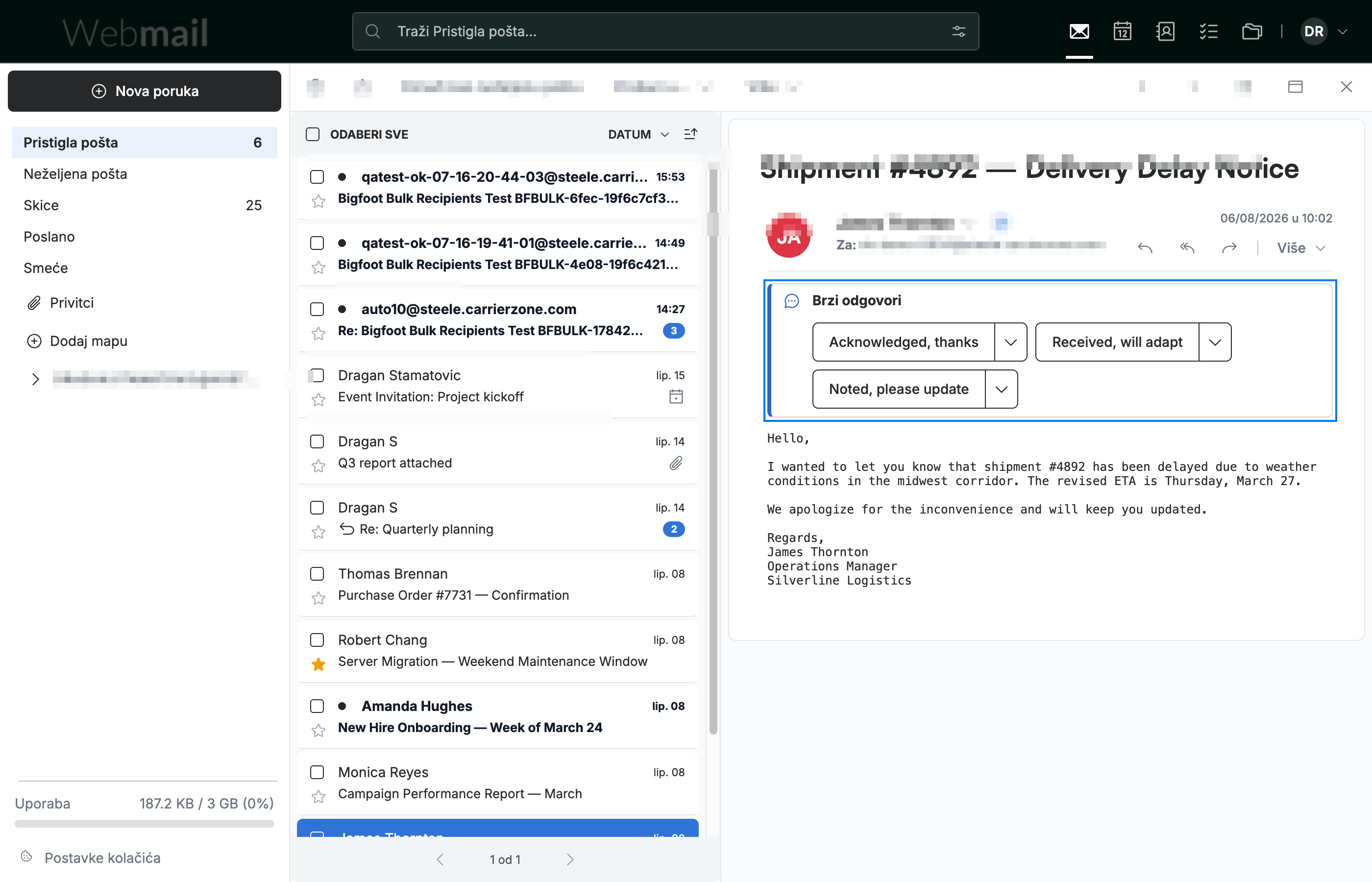This screenshot has width=1372, height=882.
Task: Select checkbox for Thomas Brennan email
Action: (317, 574)
